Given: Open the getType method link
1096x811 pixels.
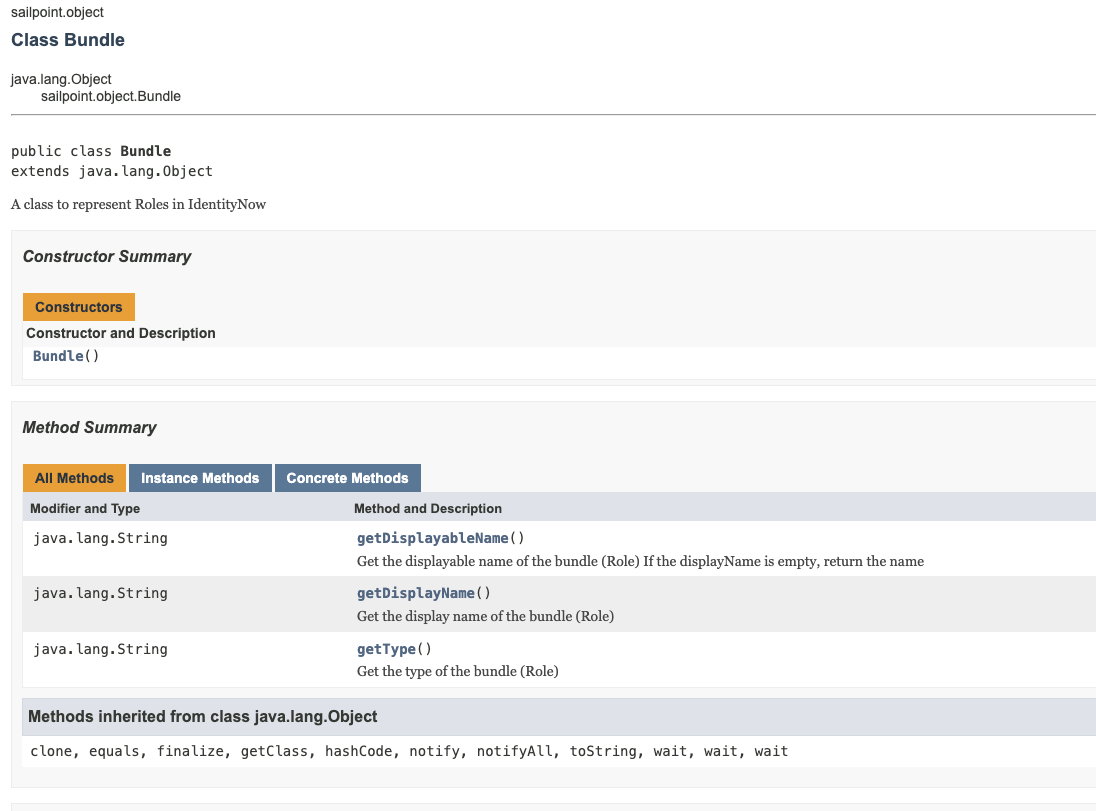Looking at the screenshot, I should [x=387, y=649].
